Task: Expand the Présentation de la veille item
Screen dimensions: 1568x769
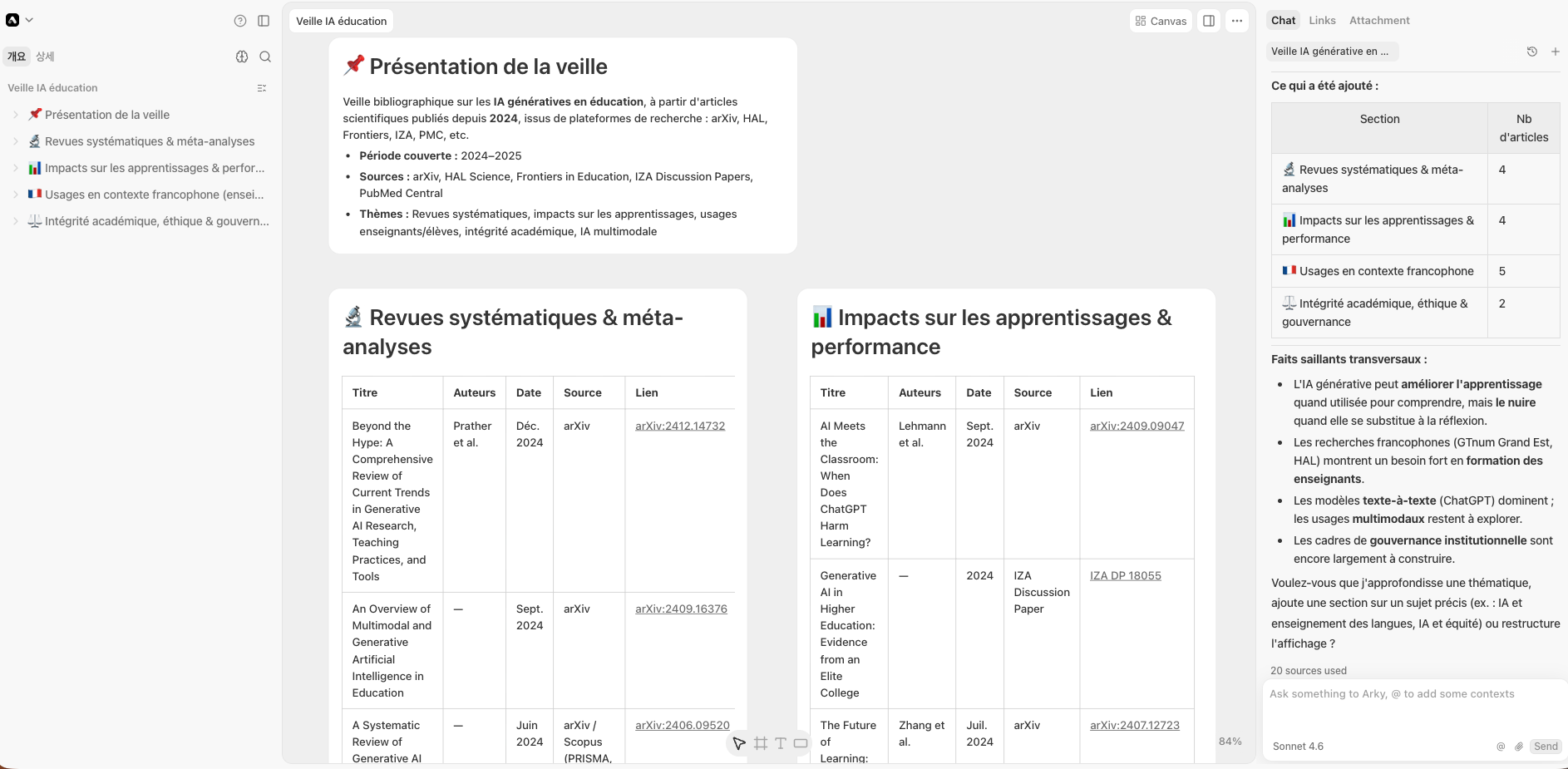Action: (x=16, y=115)
